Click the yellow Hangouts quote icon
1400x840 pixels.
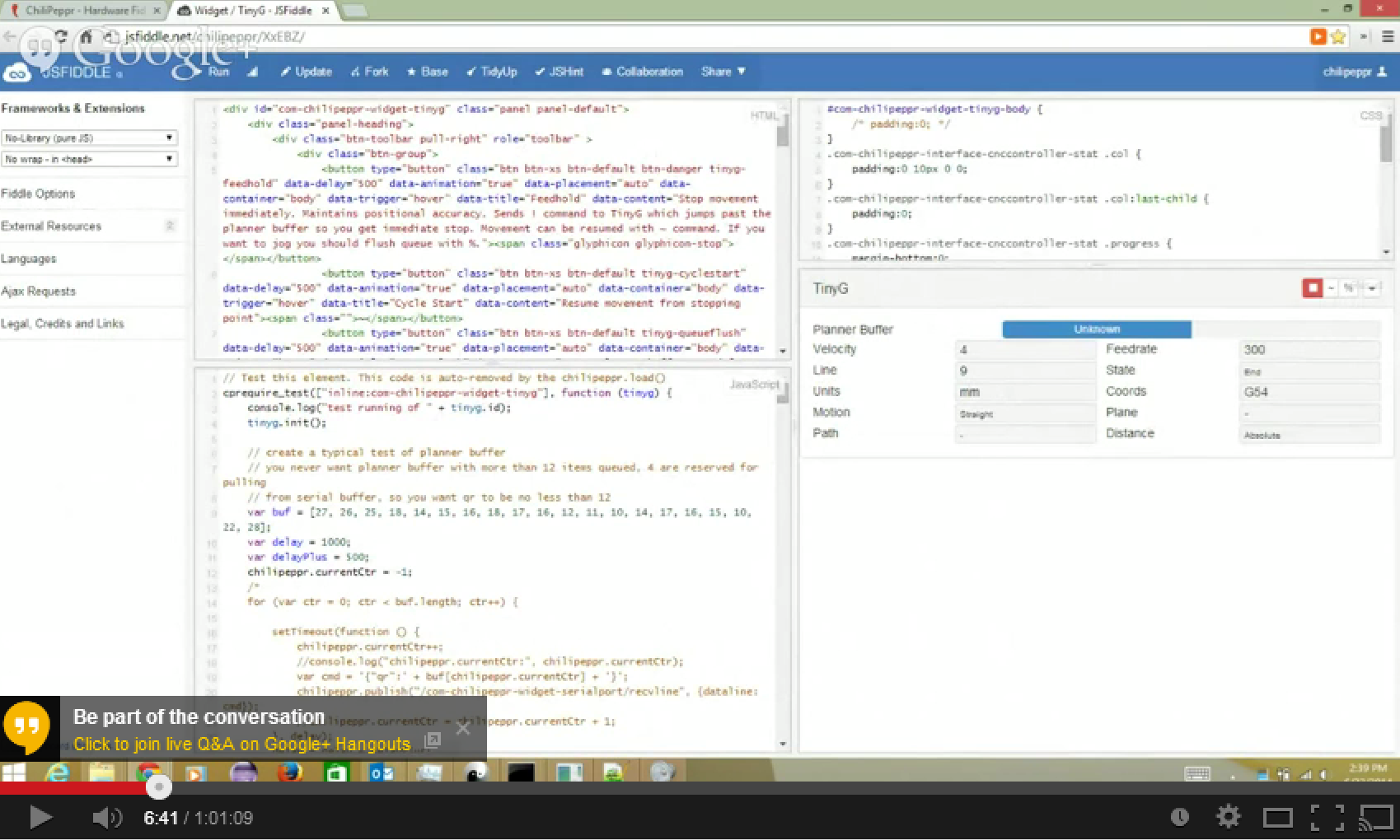[26, 726]
